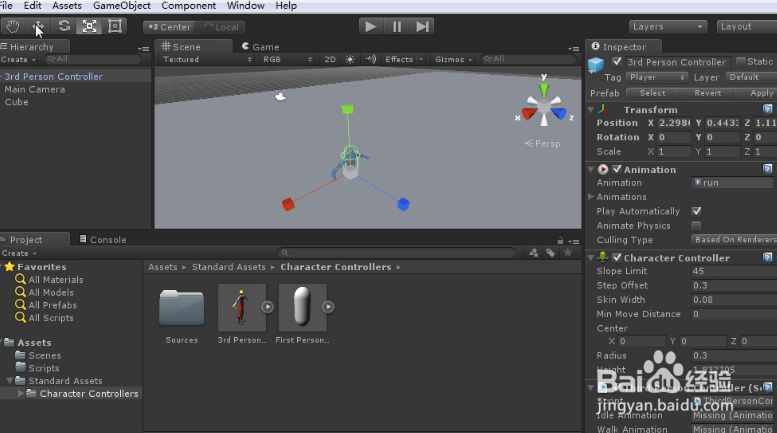Open the Layout dropdown
The width and height of the screenshot is (777, 433).
coord(747,27)
